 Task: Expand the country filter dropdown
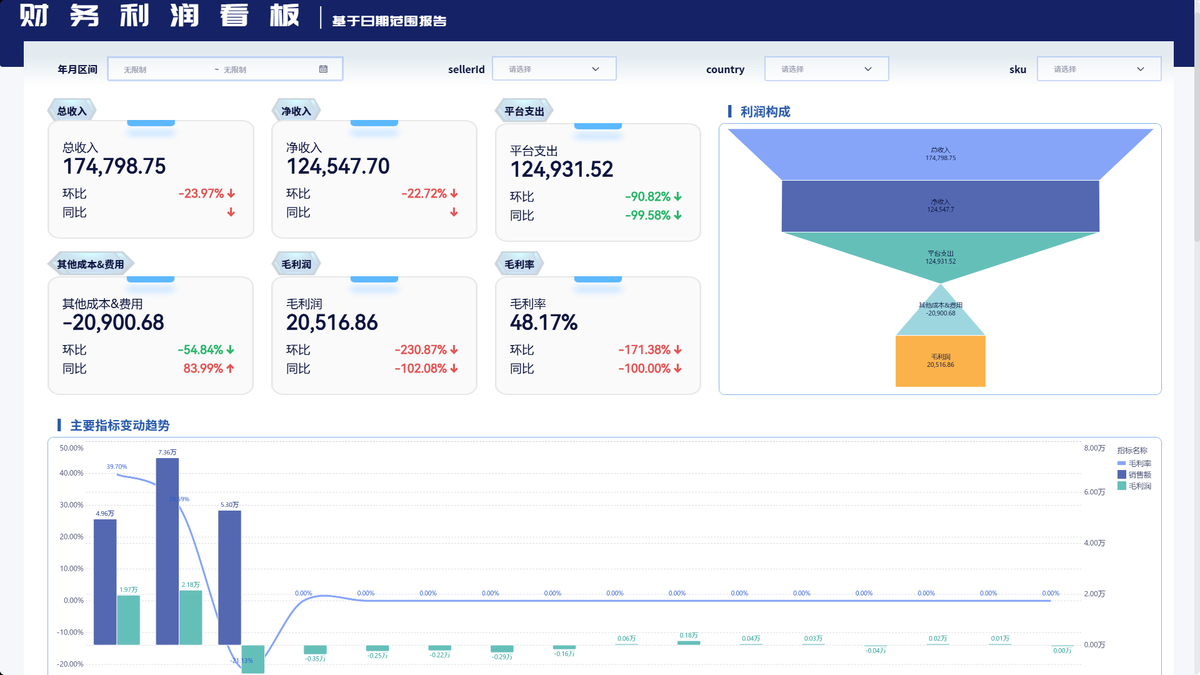(x=826, y=69)
